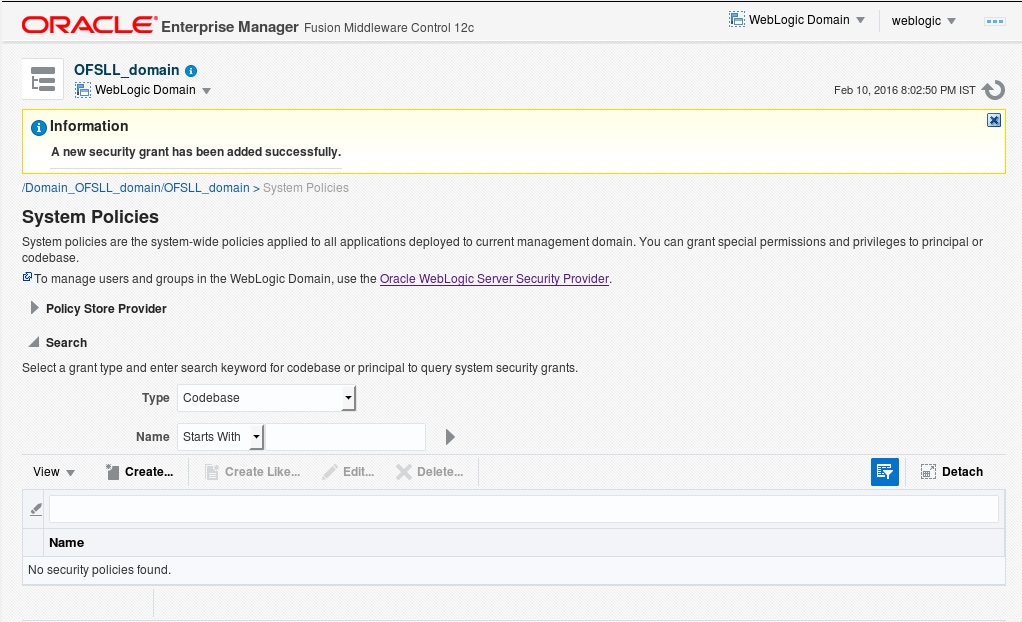The image size is (1022, 622).
Task: Toggle the Query By Example filter icon
Action: coord(884,472)
